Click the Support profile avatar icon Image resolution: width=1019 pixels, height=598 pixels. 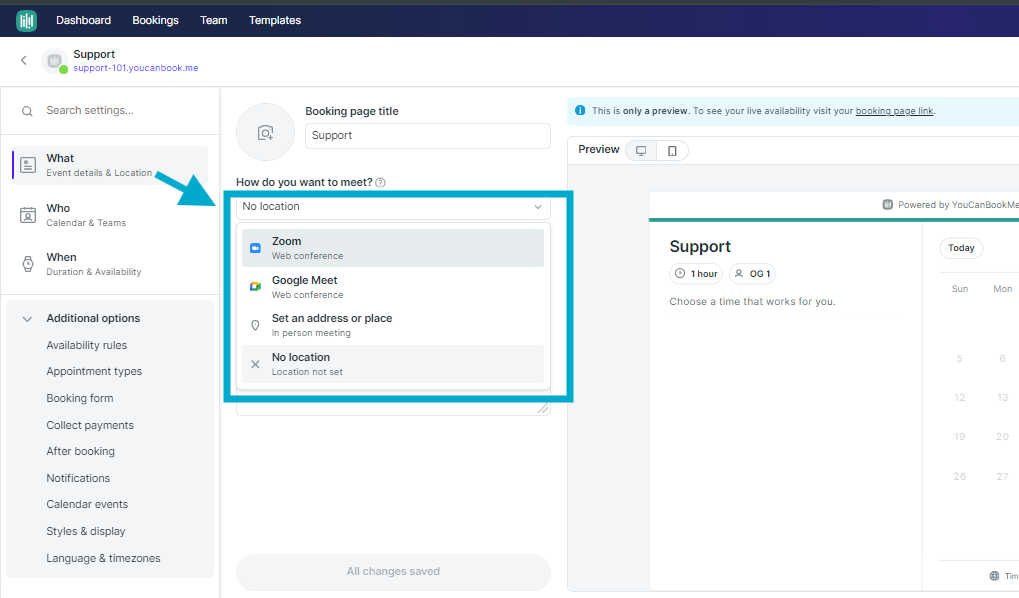[55, 60]
